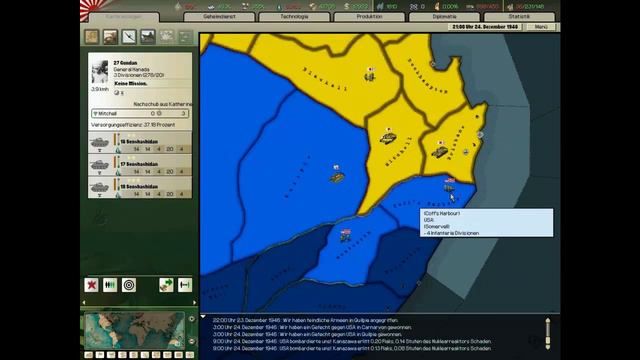Click the dissent percentage icon
The width and height of the screenshot is (640, 360).
click(x=437, y=6)
